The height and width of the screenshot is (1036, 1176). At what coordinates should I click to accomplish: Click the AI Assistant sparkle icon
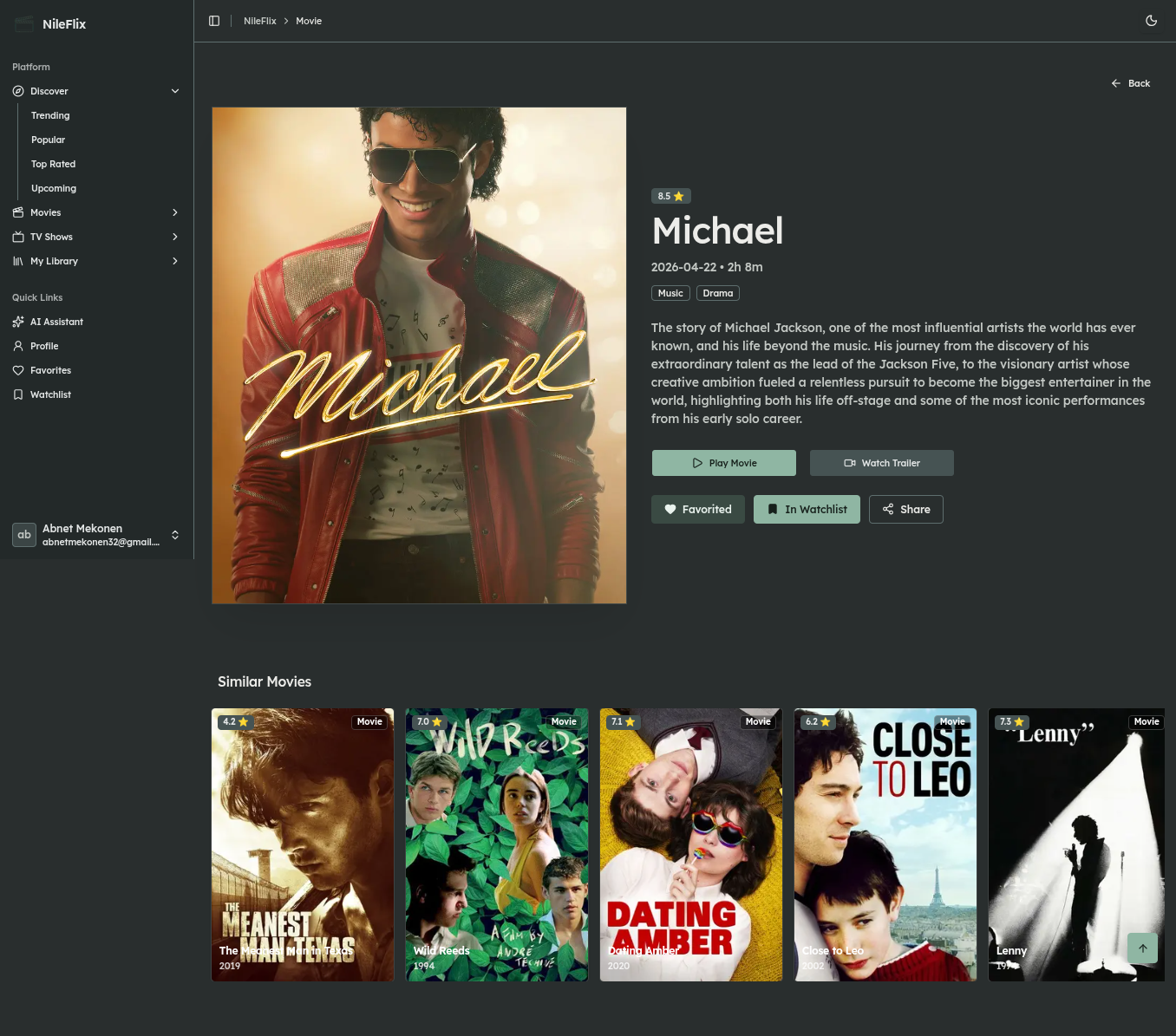[18, 322]
